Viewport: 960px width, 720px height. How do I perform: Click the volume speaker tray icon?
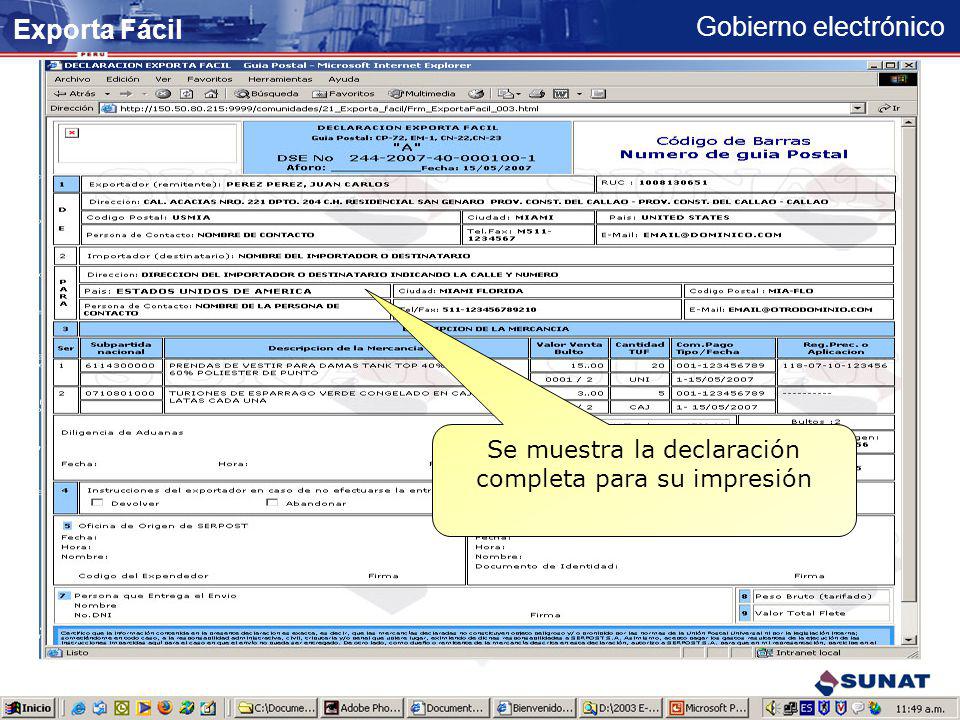point(772,708)
